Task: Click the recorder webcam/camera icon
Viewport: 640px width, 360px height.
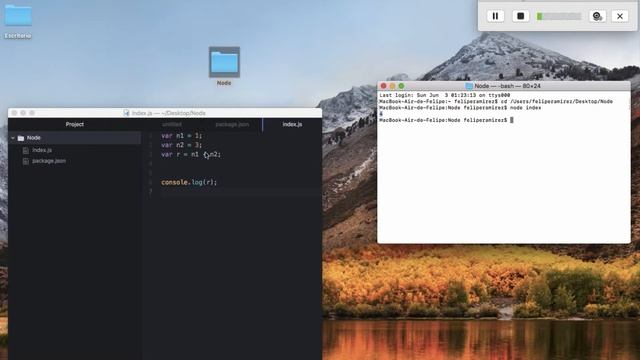Action: coord(597,16)
